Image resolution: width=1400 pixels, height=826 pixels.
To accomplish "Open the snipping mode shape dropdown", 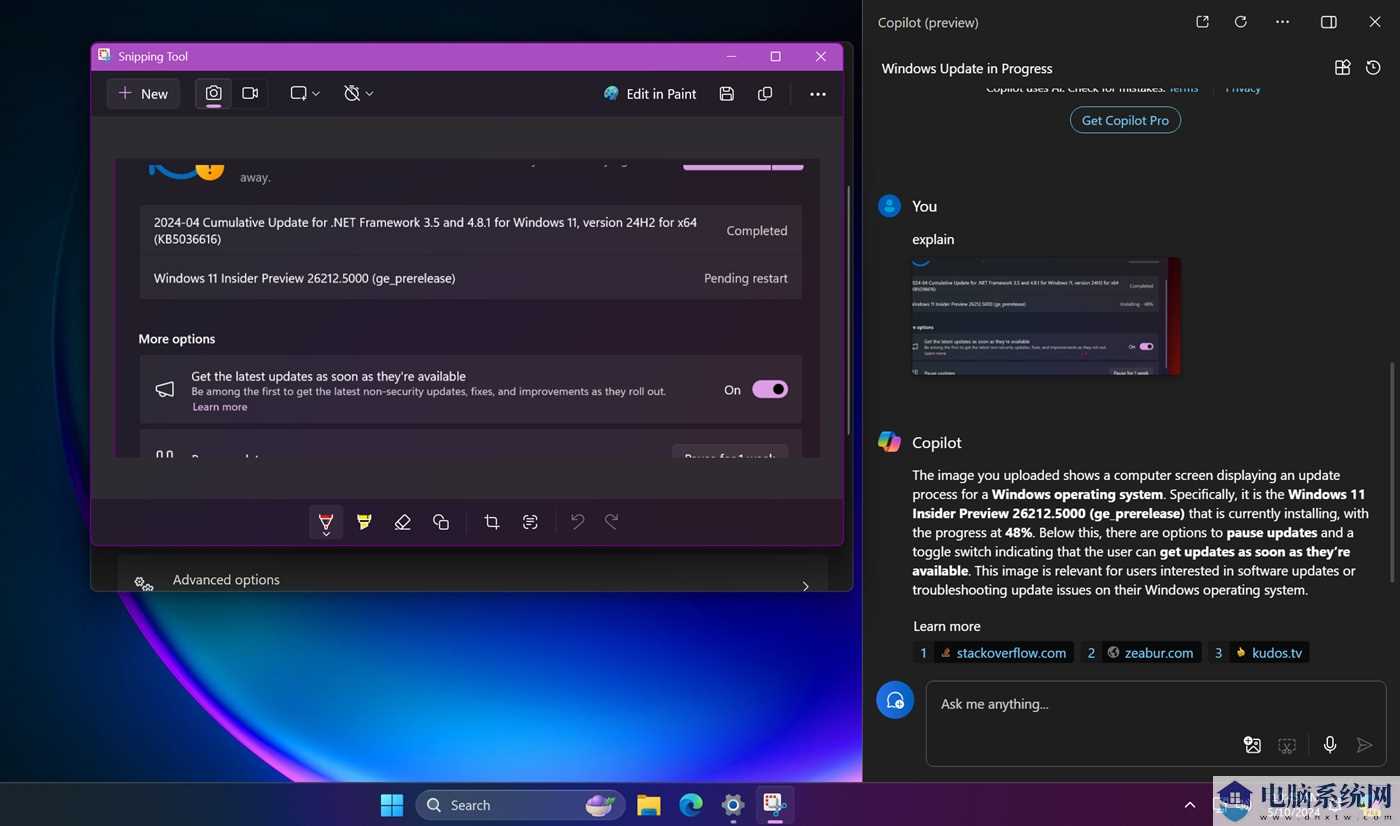I will click(x=305, y=93).
